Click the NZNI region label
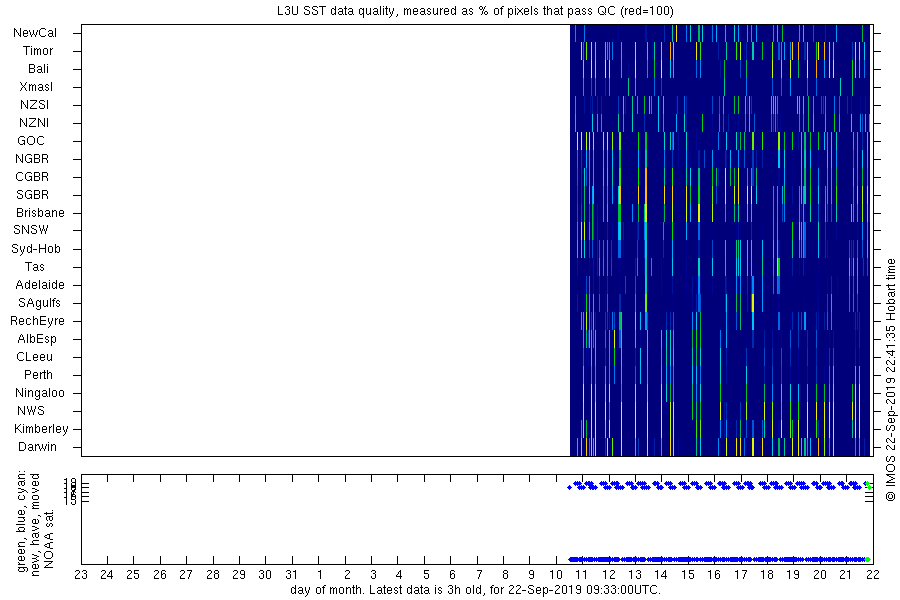 34,123
